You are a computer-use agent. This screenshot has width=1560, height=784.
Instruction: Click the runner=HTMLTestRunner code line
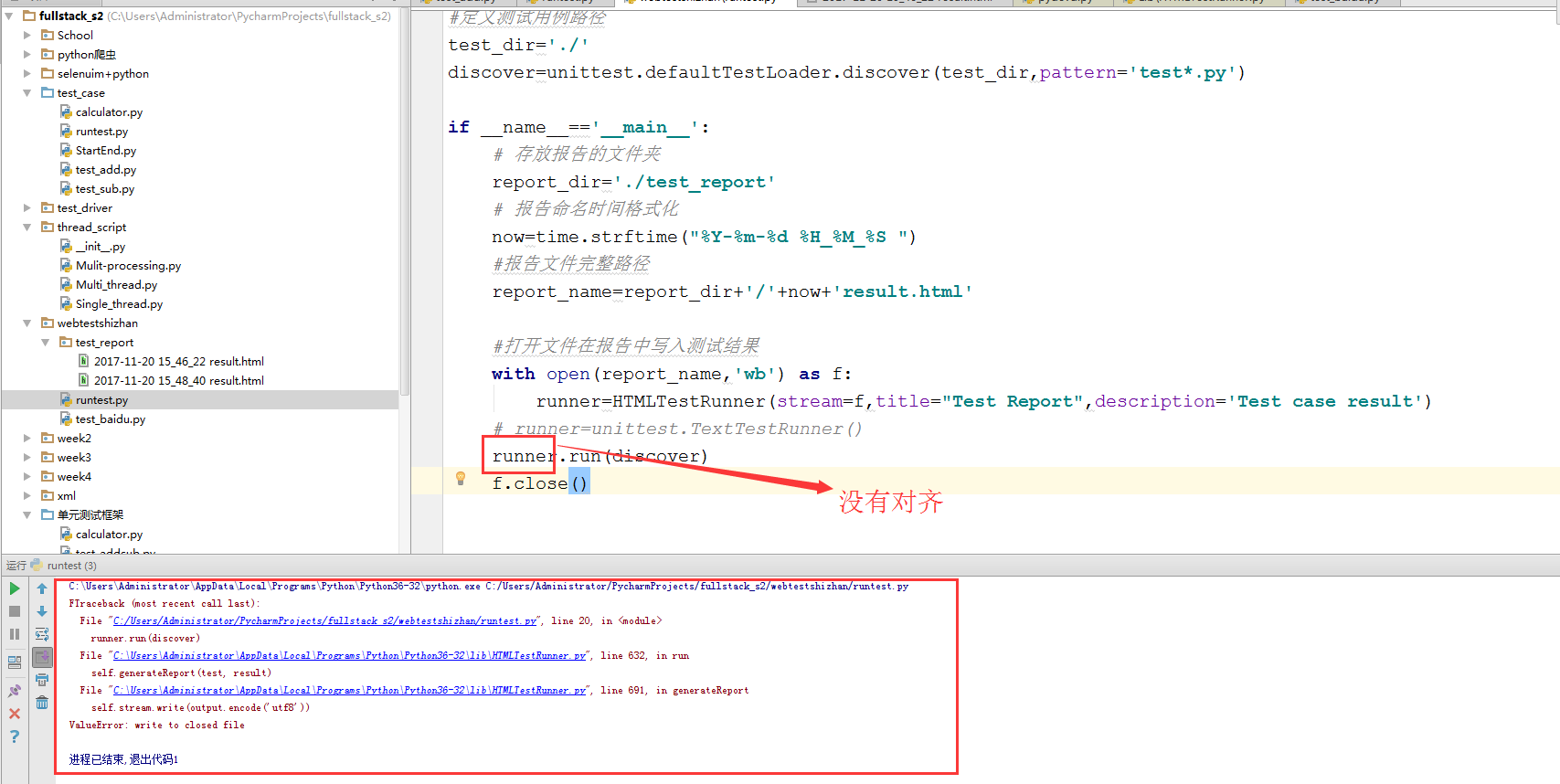(984, 401)
